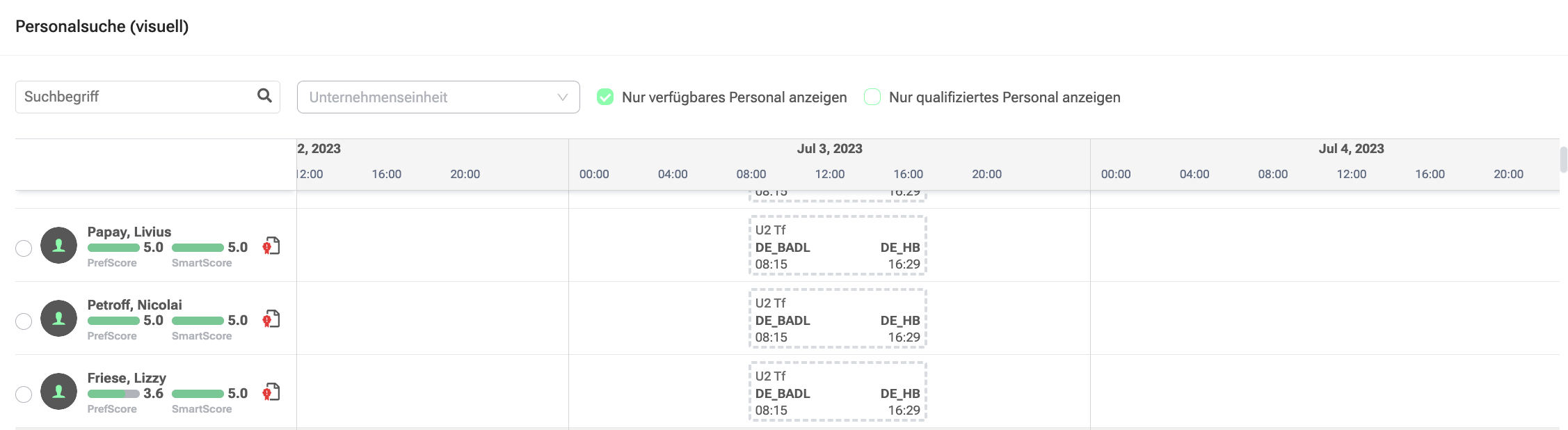Enable Nur qualifiziertes Personal anzeigen checkbox
The width and height of the screenshot is (1568, 430).
pyautogui.click(x=872, y=97)
